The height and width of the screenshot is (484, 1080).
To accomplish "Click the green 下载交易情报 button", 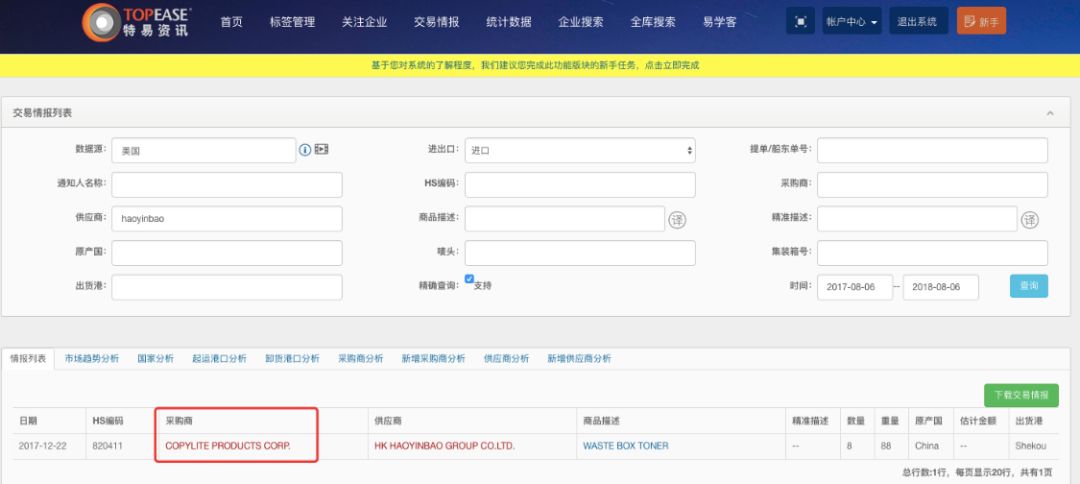I will click(x=1021, y=395).
